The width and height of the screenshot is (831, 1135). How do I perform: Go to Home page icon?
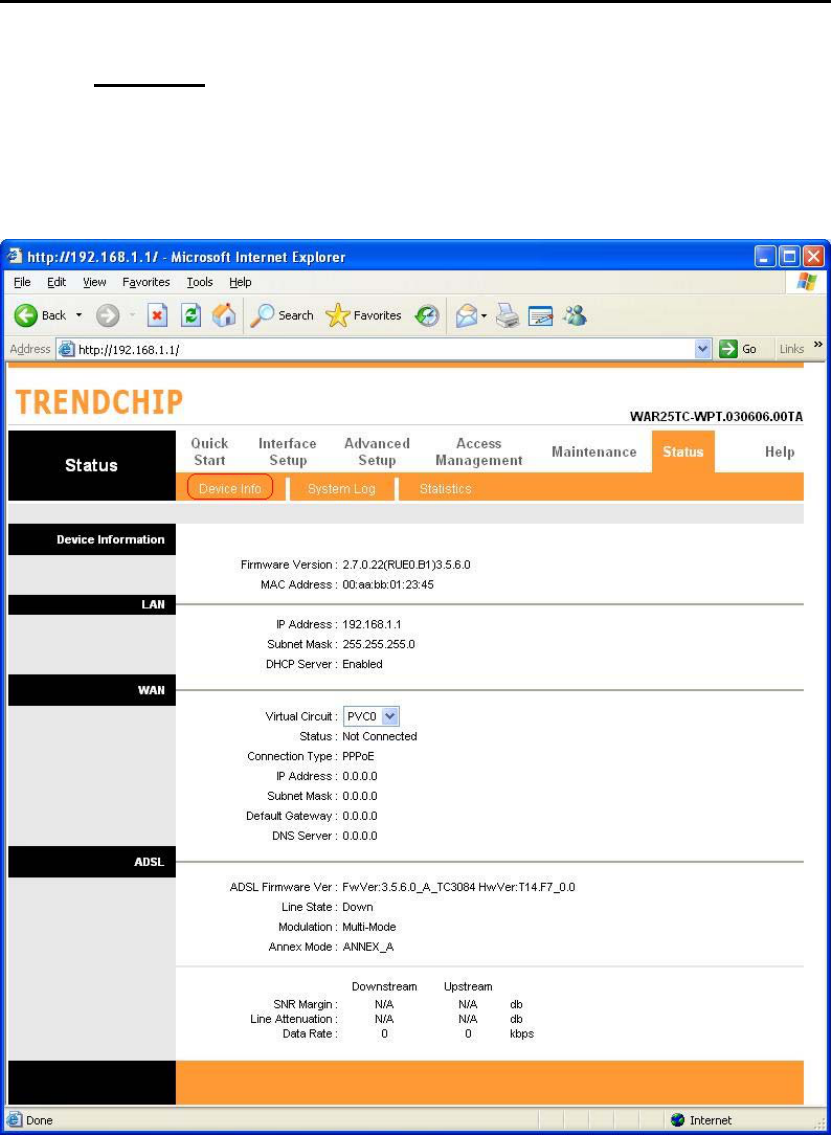(x=223, y=316)
